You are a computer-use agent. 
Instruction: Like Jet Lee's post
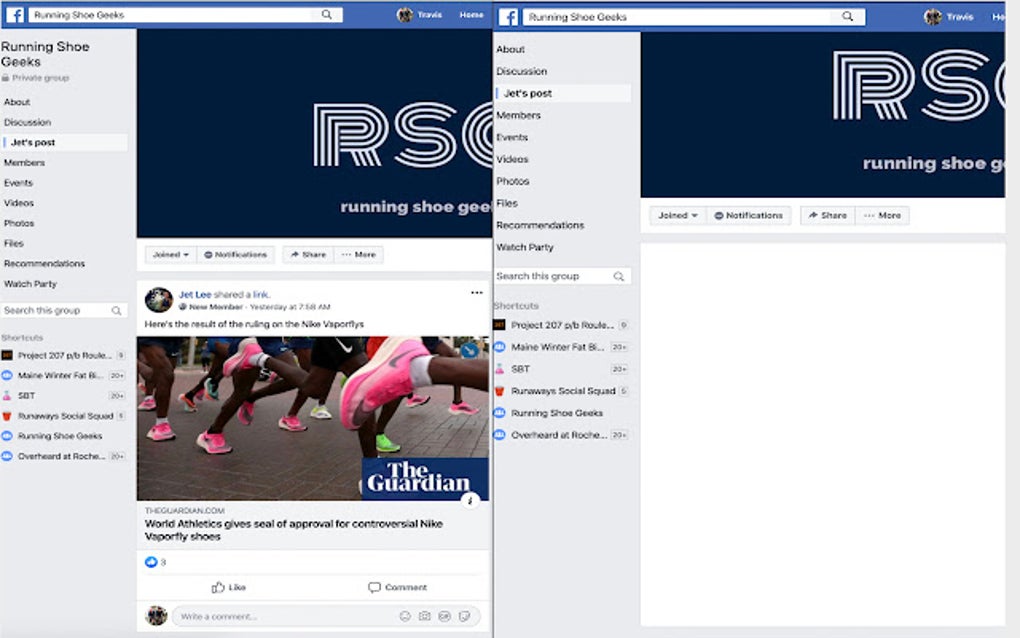tap(228, 587)
